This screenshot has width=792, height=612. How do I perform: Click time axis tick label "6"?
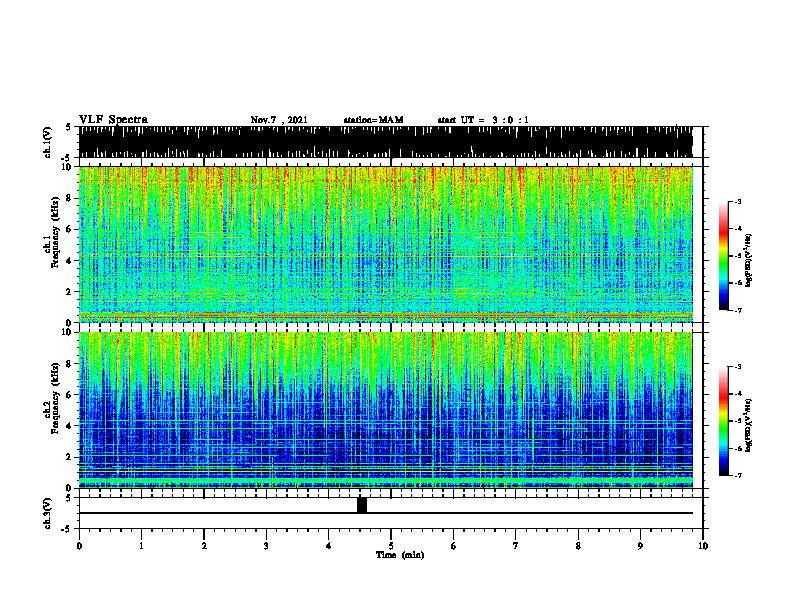[x=453, y=546]
